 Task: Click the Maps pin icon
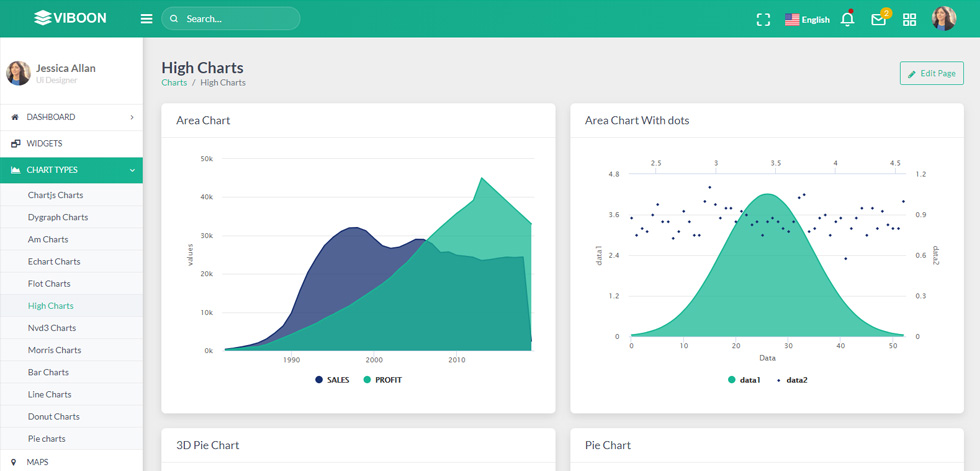pyautogui.click(x=14, y=462)
